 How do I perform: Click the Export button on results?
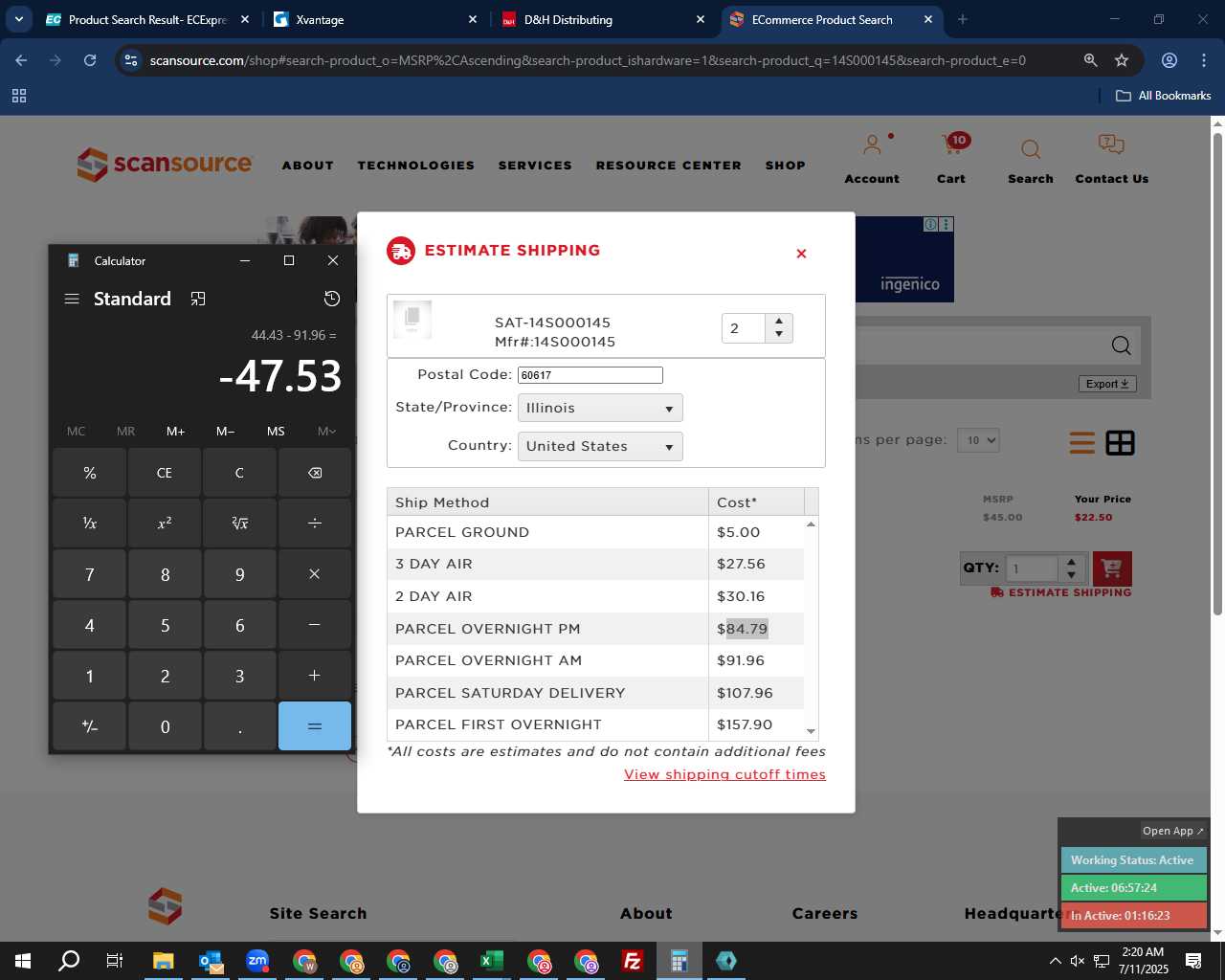click(x=1107, y=384)
